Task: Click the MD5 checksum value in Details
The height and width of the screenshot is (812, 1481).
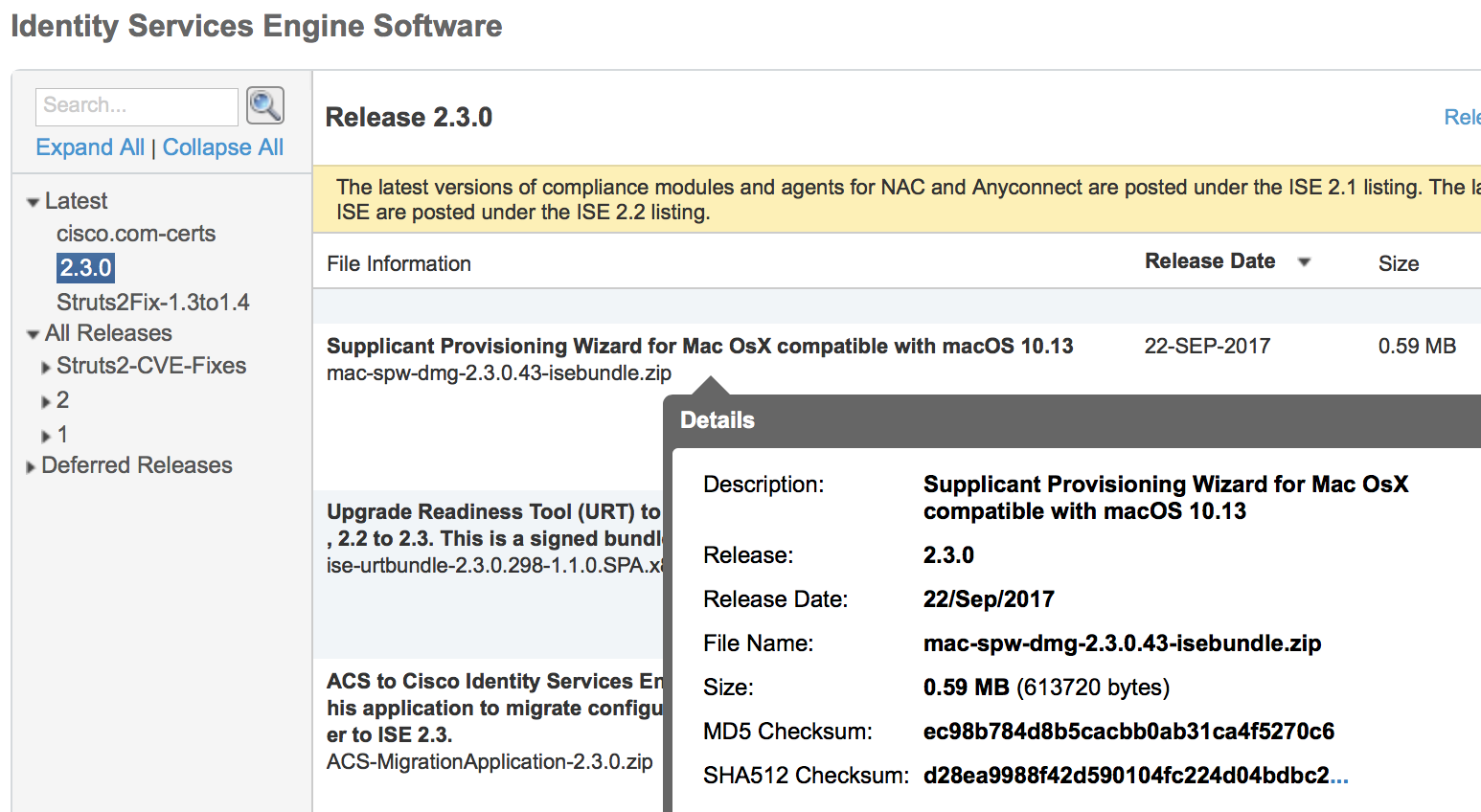Action: click(x=1128, y=732)
